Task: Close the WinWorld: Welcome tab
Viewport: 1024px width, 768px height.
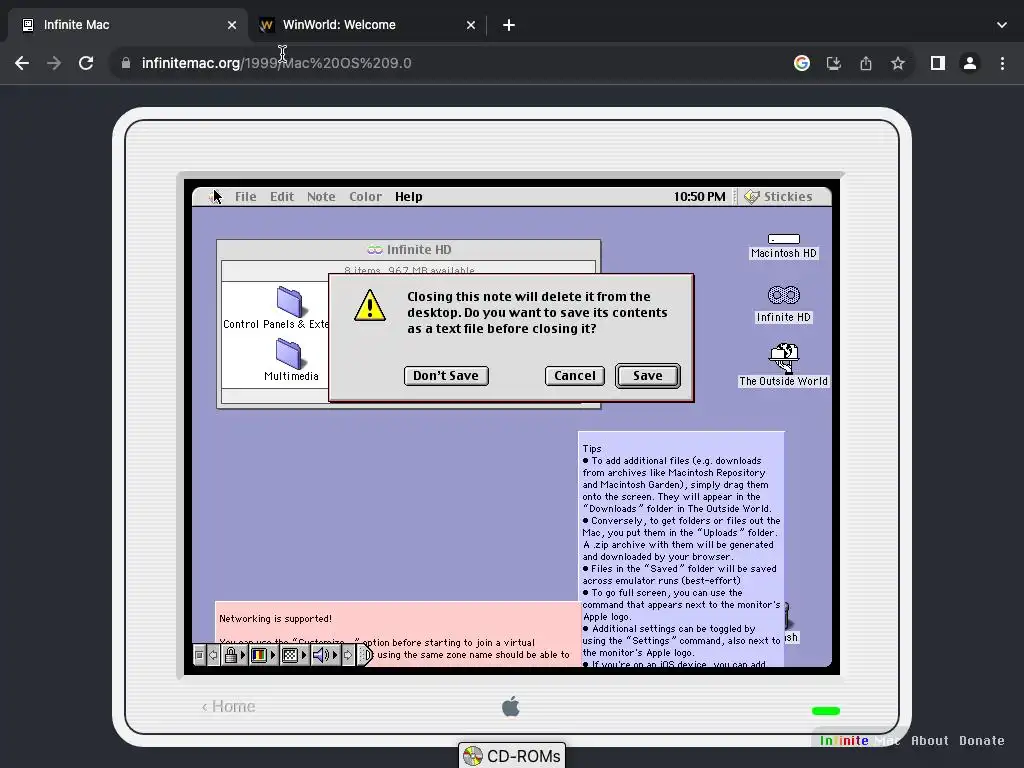Action: (x=471, y=25)
